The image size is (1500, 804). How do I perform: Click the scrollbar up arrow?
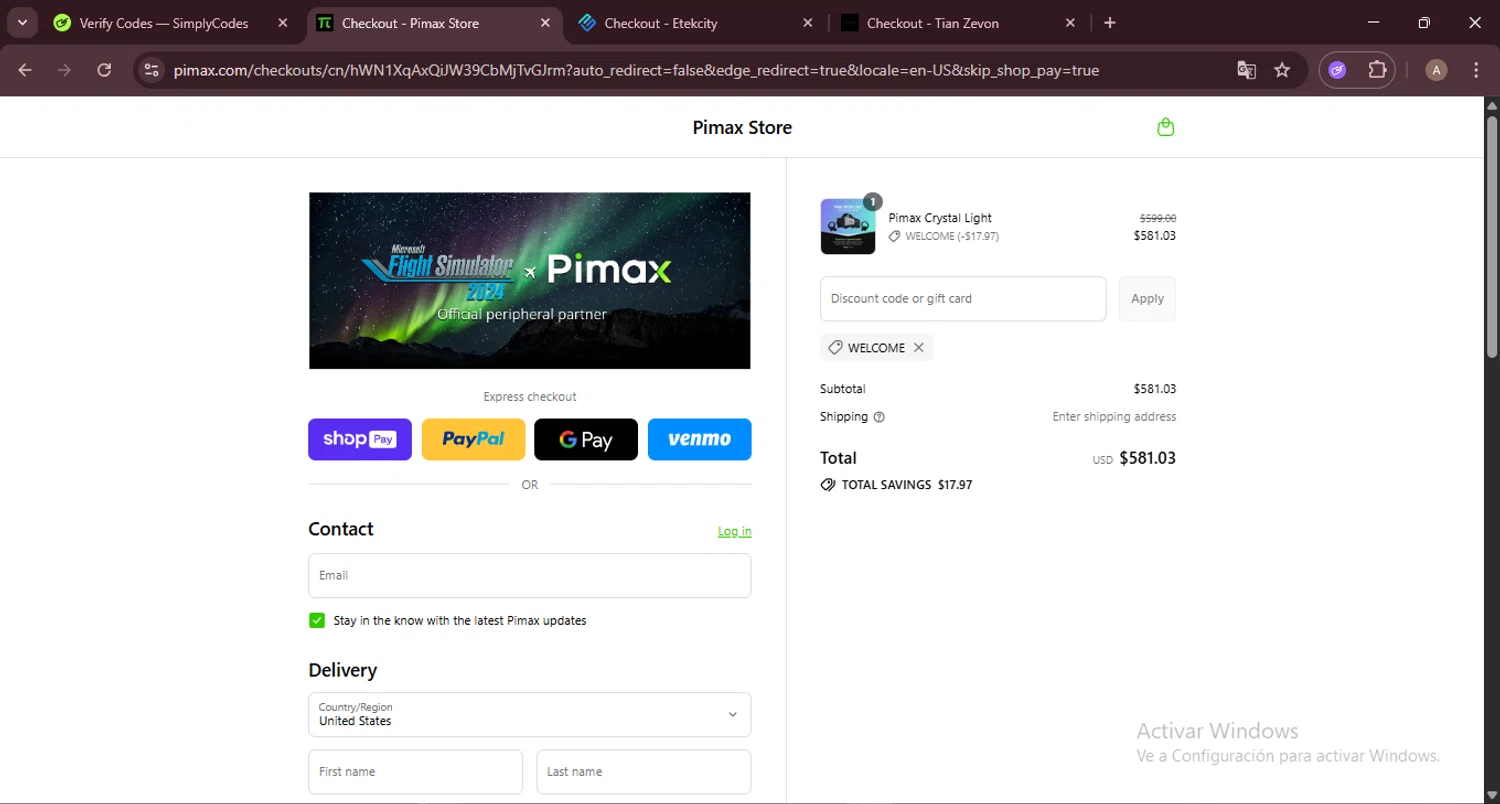(x=1491, y=105)
